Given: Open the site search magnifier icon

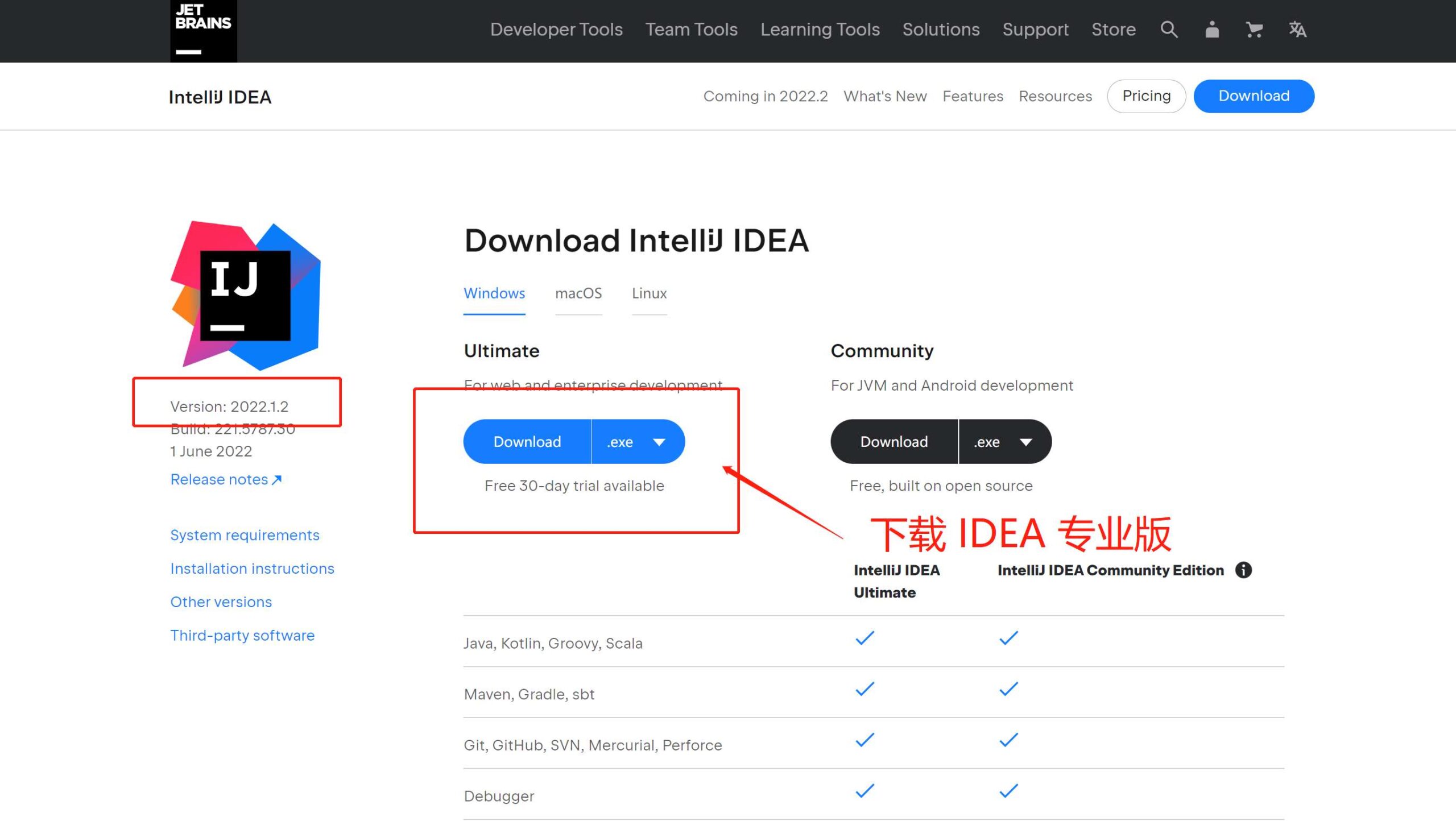Looking at the screenshot, I should (x=1169, y=30).
